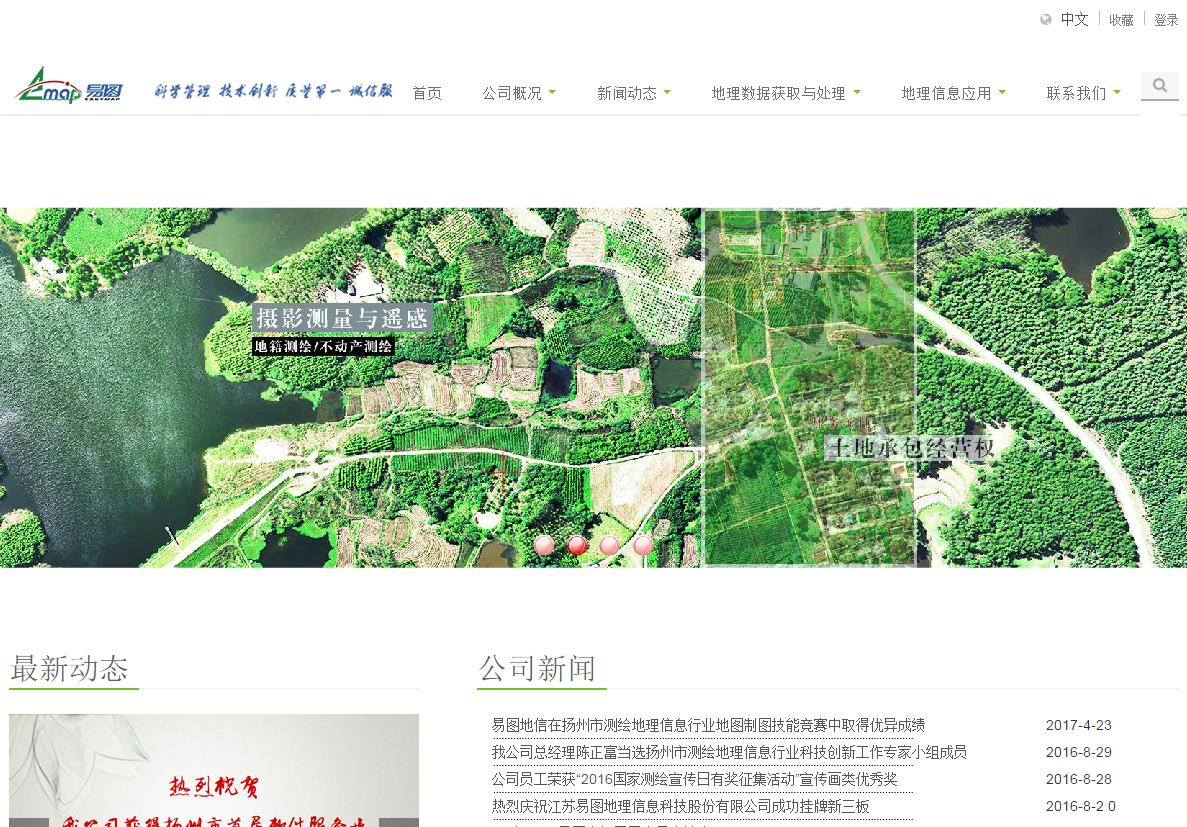The height and width of the screenshot is (827, 1187).
Task: Click the date 2016-8-28
Action: tap(1079, 779)
